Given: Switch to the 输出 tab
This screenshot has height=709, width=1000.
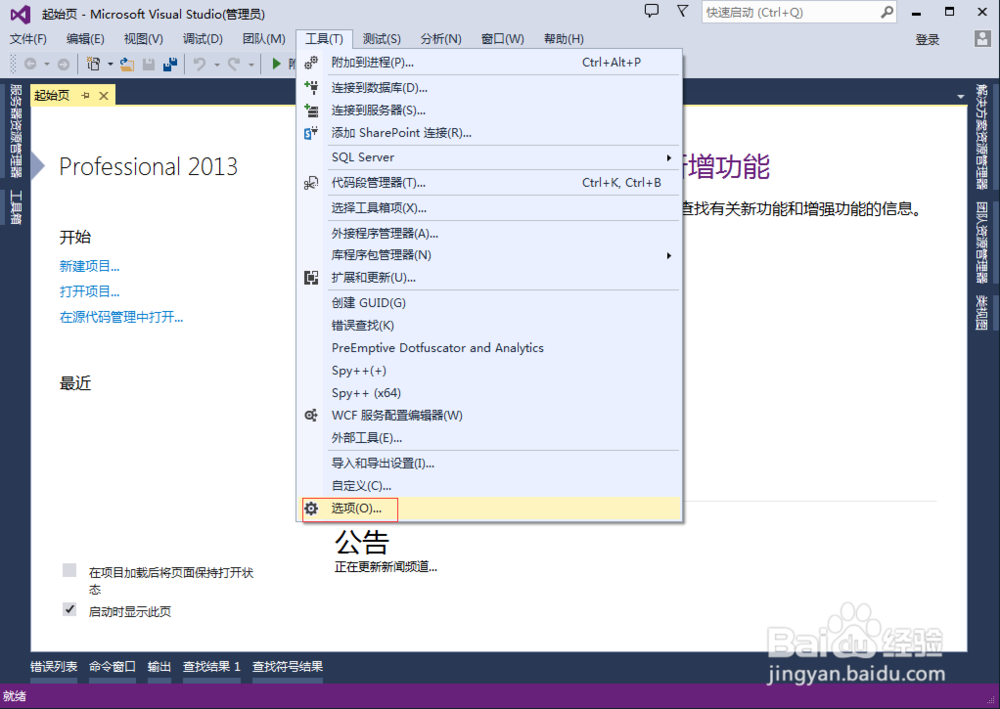Looking at the screenshot, I should point(159,667).
